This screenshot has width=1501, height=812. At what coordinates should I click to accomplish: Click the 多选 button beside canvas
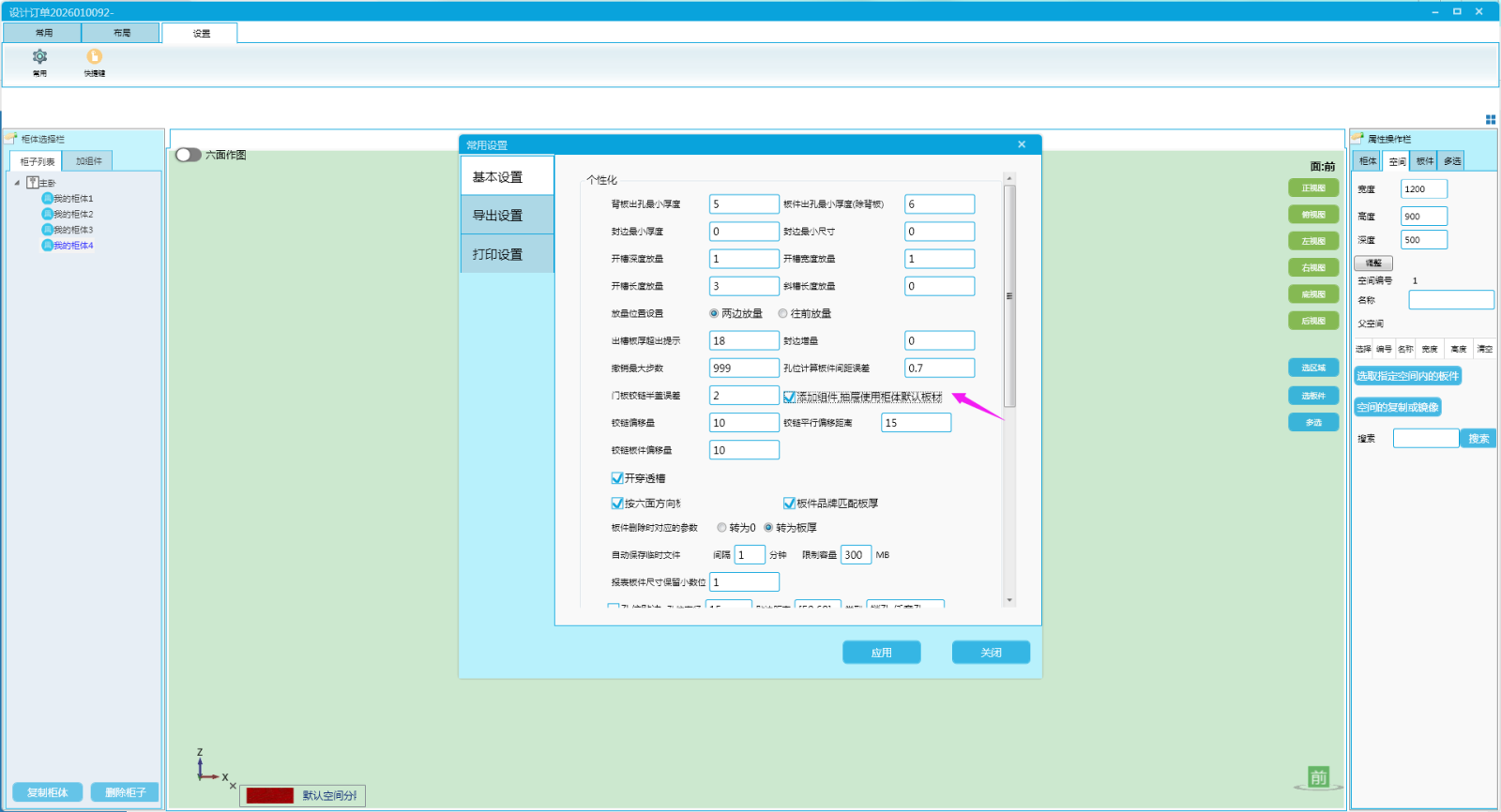1313,423
